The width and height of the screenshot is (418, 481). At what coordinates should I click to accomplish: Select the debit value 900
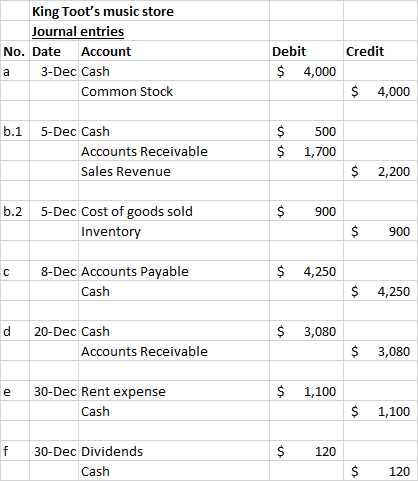[x=306, y=211]
